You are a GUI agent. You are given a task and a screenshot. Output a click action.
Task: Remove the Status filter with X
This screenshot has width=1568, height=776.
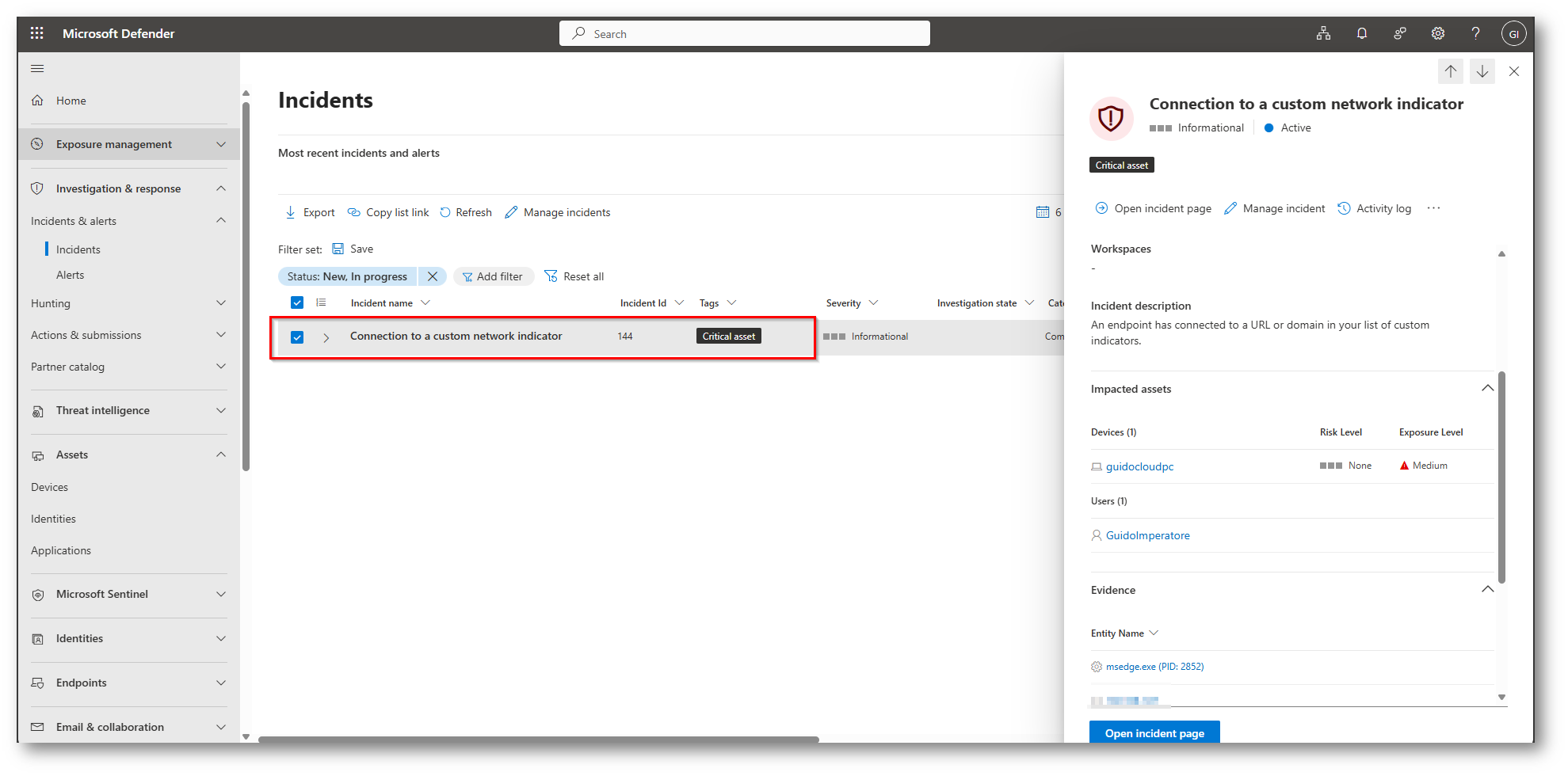[x=433, y=276]
